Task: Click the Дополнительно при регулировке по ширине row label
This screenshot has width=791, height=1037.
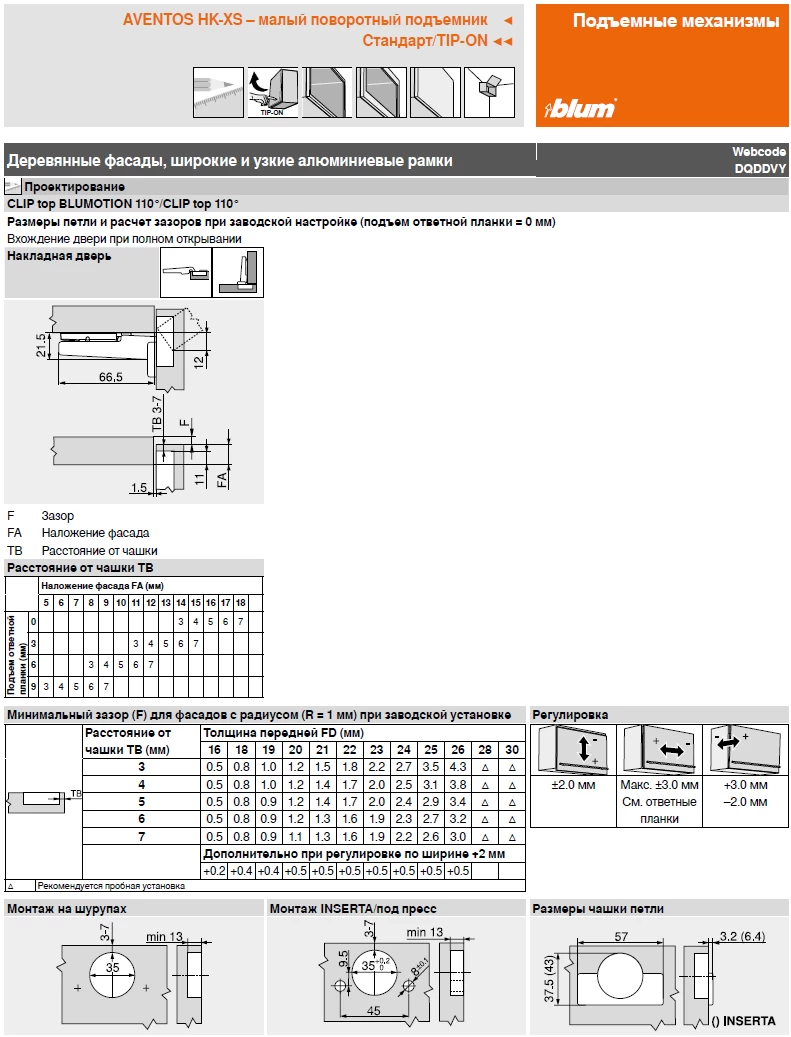Action: (354, 854)
